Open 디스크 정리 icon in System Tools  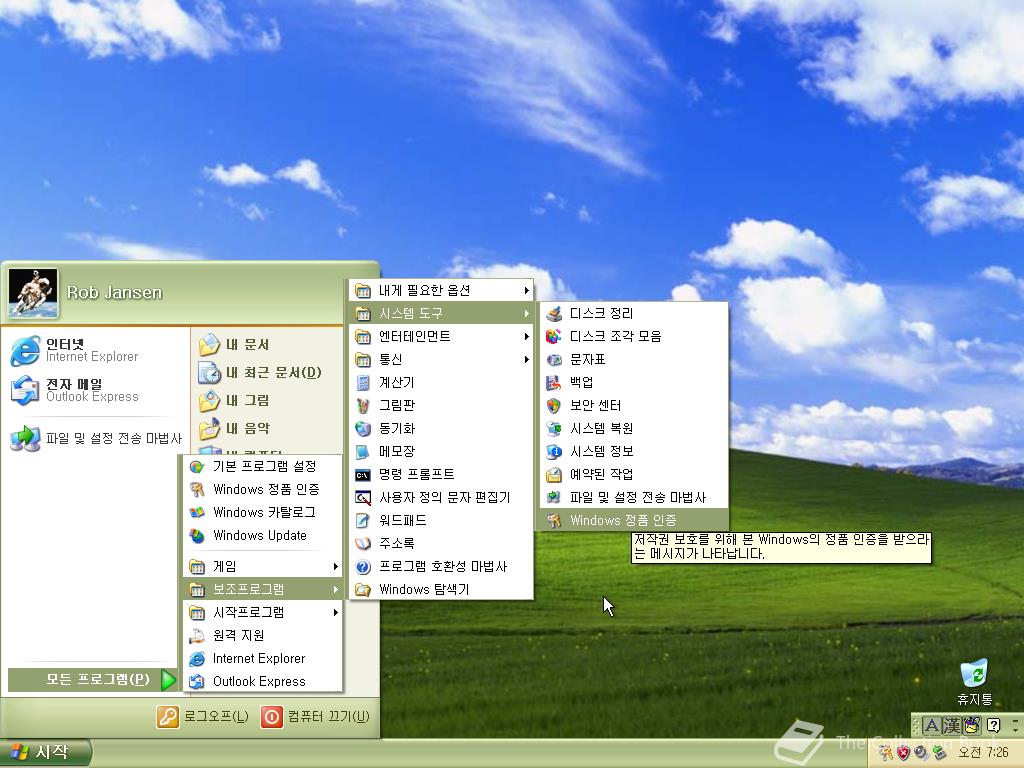tap(554, 313)
